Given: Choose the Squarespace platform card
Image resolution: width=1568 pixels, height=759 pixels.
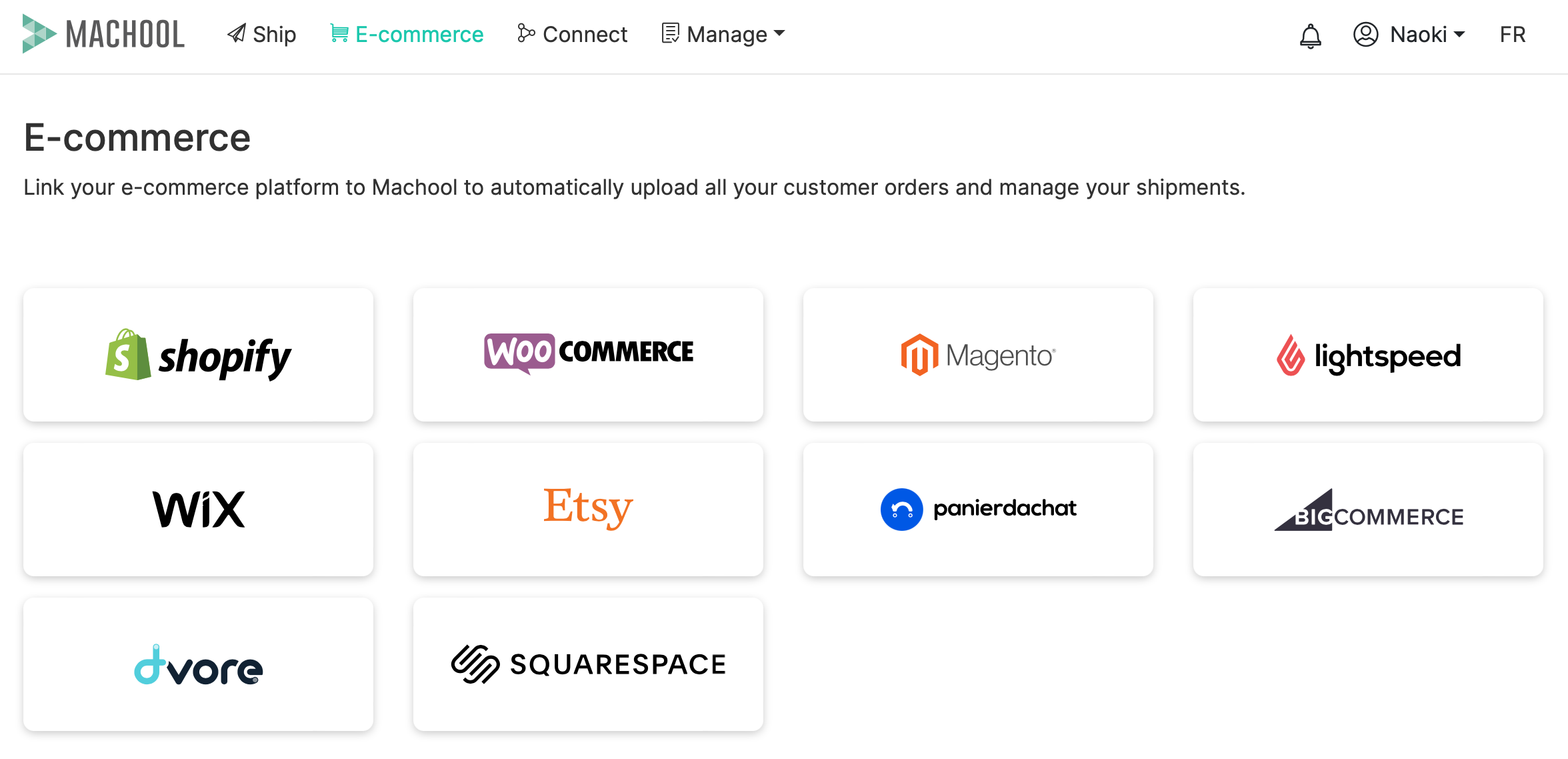Looking at the screenshot, I should click(588, 664).
